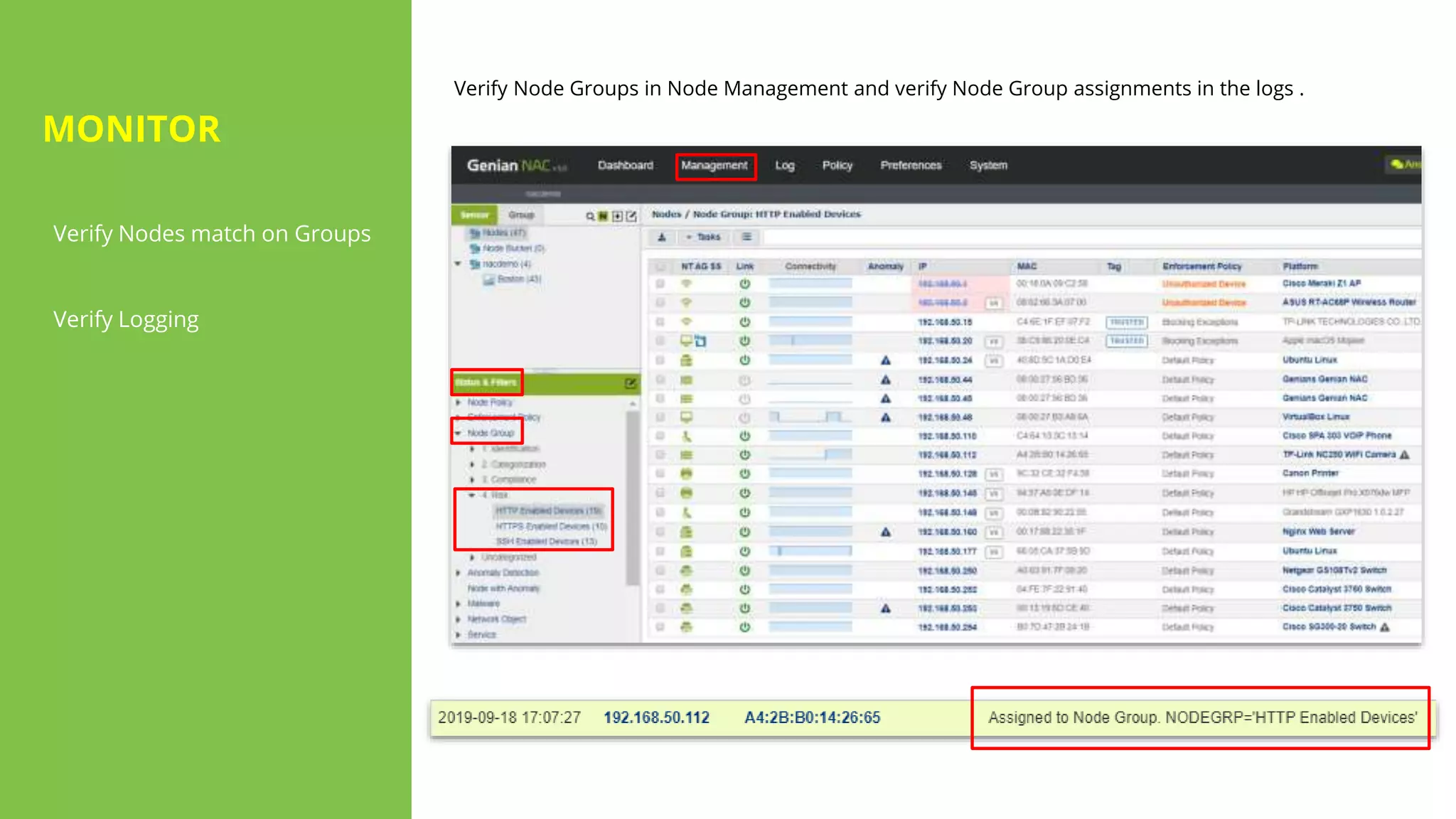Screen dimensions: 1456x819
Task: Collapse the nacdemo (4) tree node
Action: coord(459,264)
